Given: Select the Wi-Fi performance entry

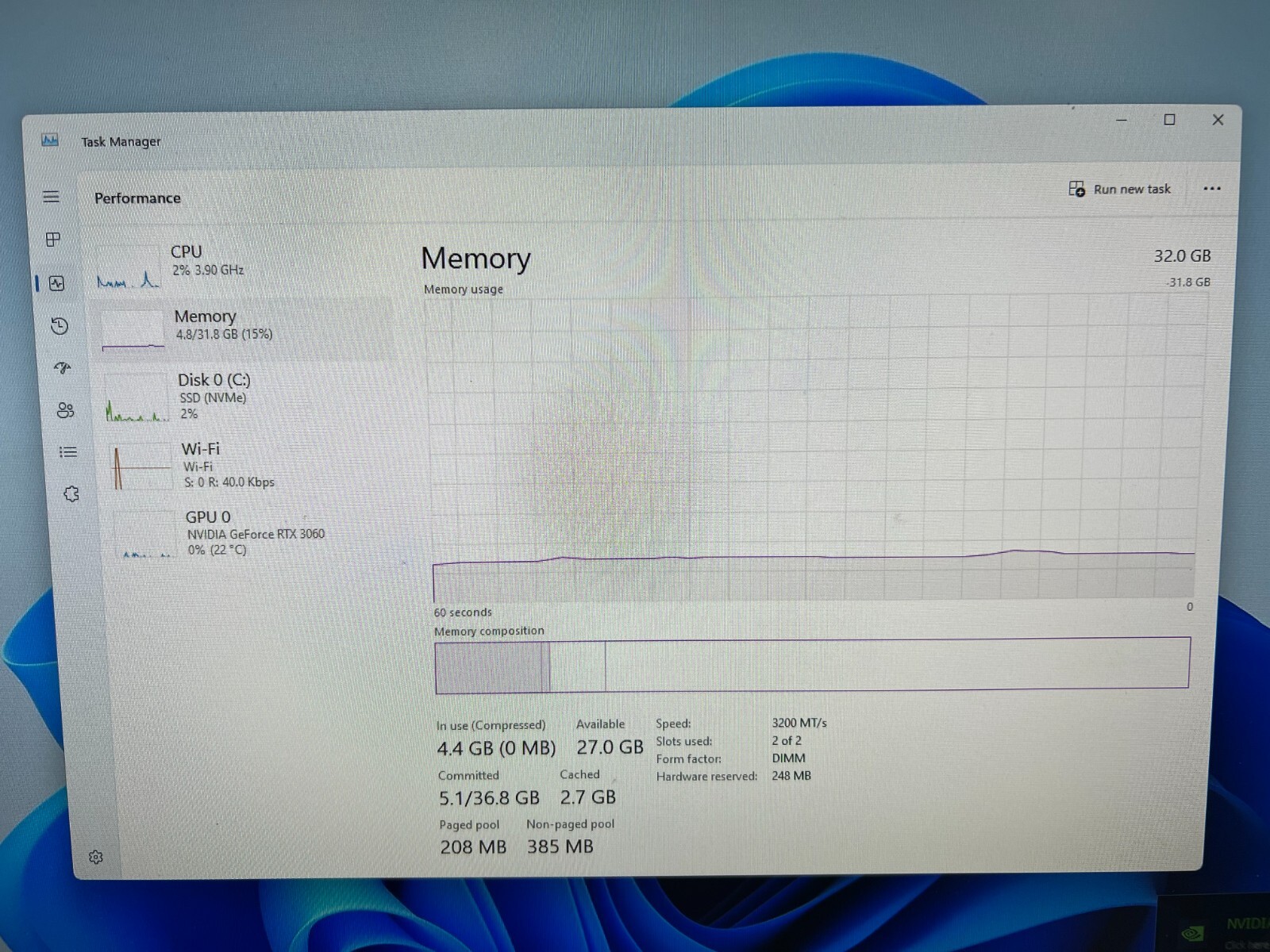Looking at the screenshot, I should (x=251, y=465).
